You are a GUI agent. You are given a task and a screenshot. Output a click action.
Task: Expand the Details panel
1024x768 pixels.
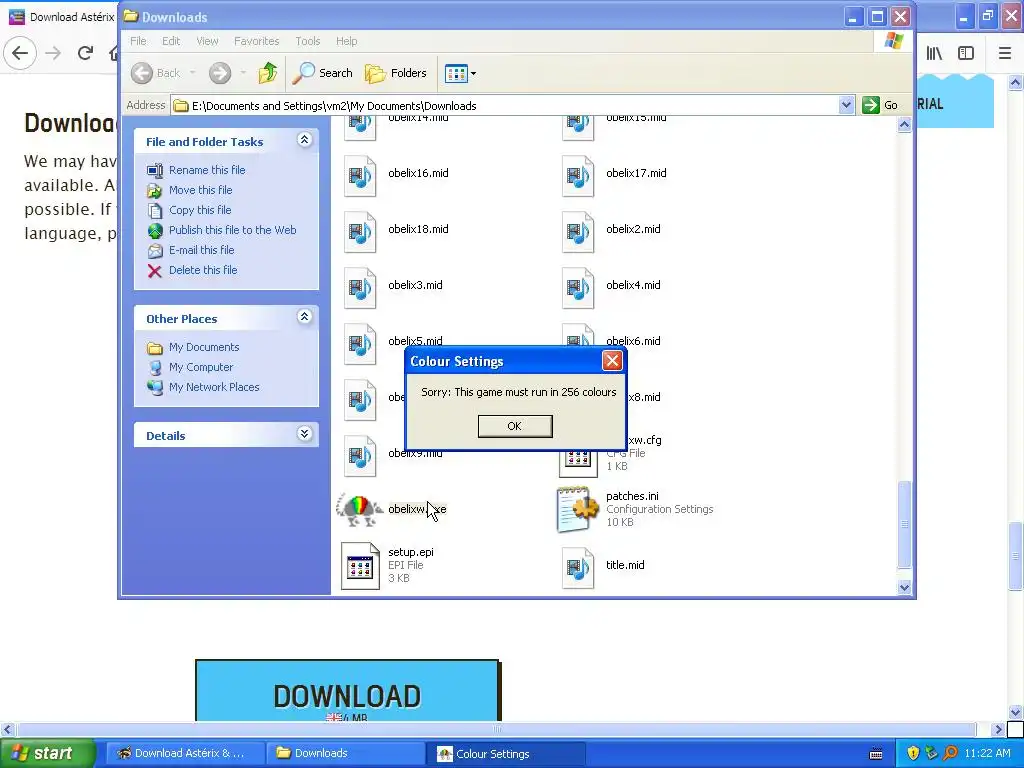coord(304,434)
